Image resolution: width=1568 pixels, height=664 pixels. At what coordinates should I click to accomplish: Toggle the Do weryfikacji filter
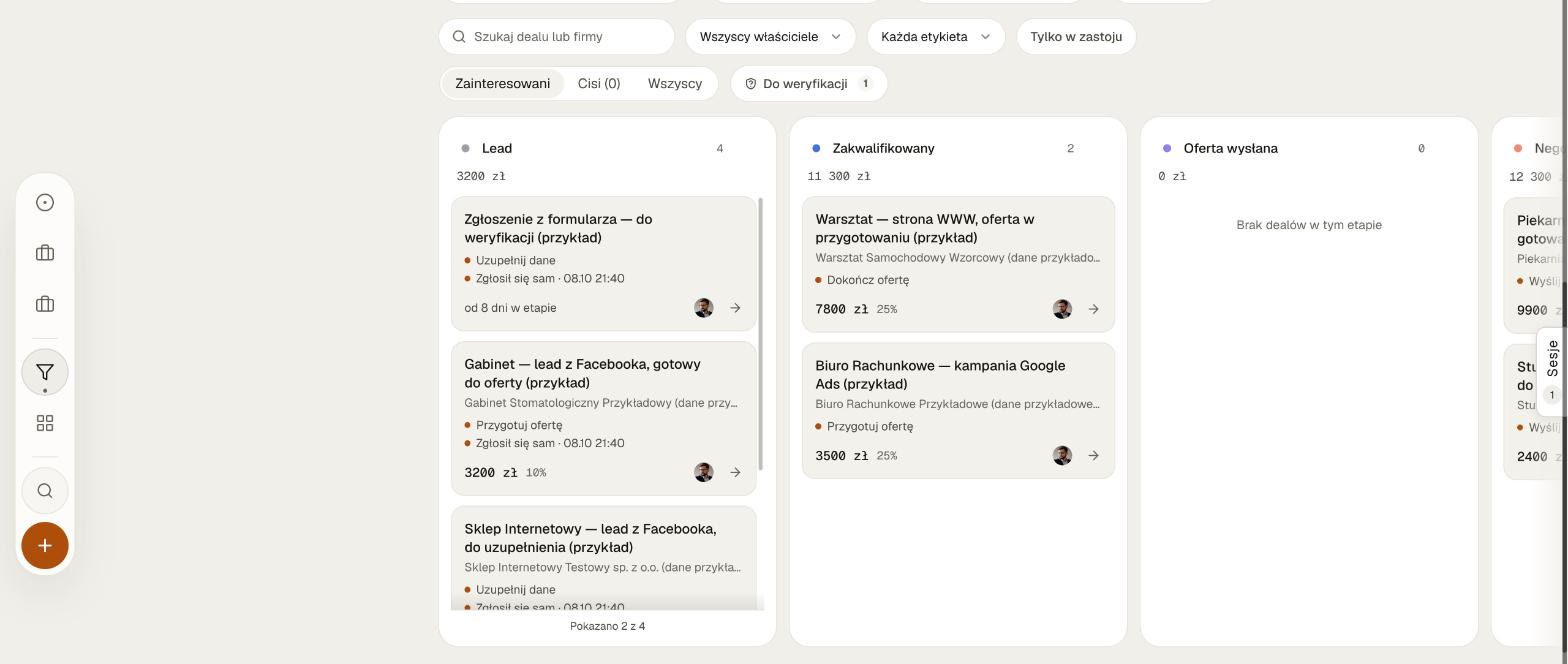tap(809, 84)
